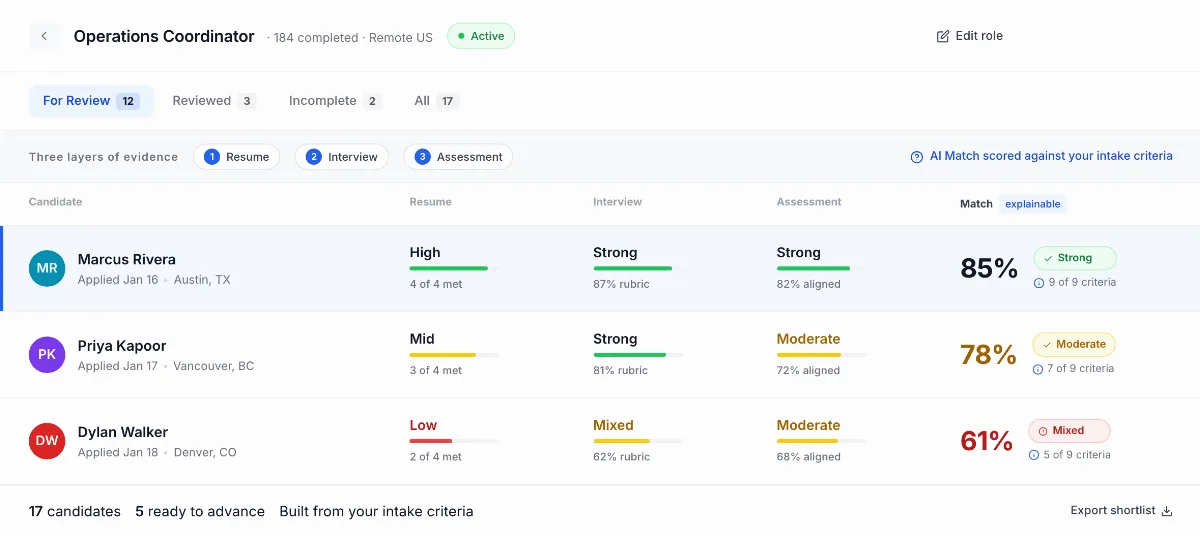Click the number 2 badge on Interview
The image size is (1200, 536).
pyautogui.click(x=313, y=157)
